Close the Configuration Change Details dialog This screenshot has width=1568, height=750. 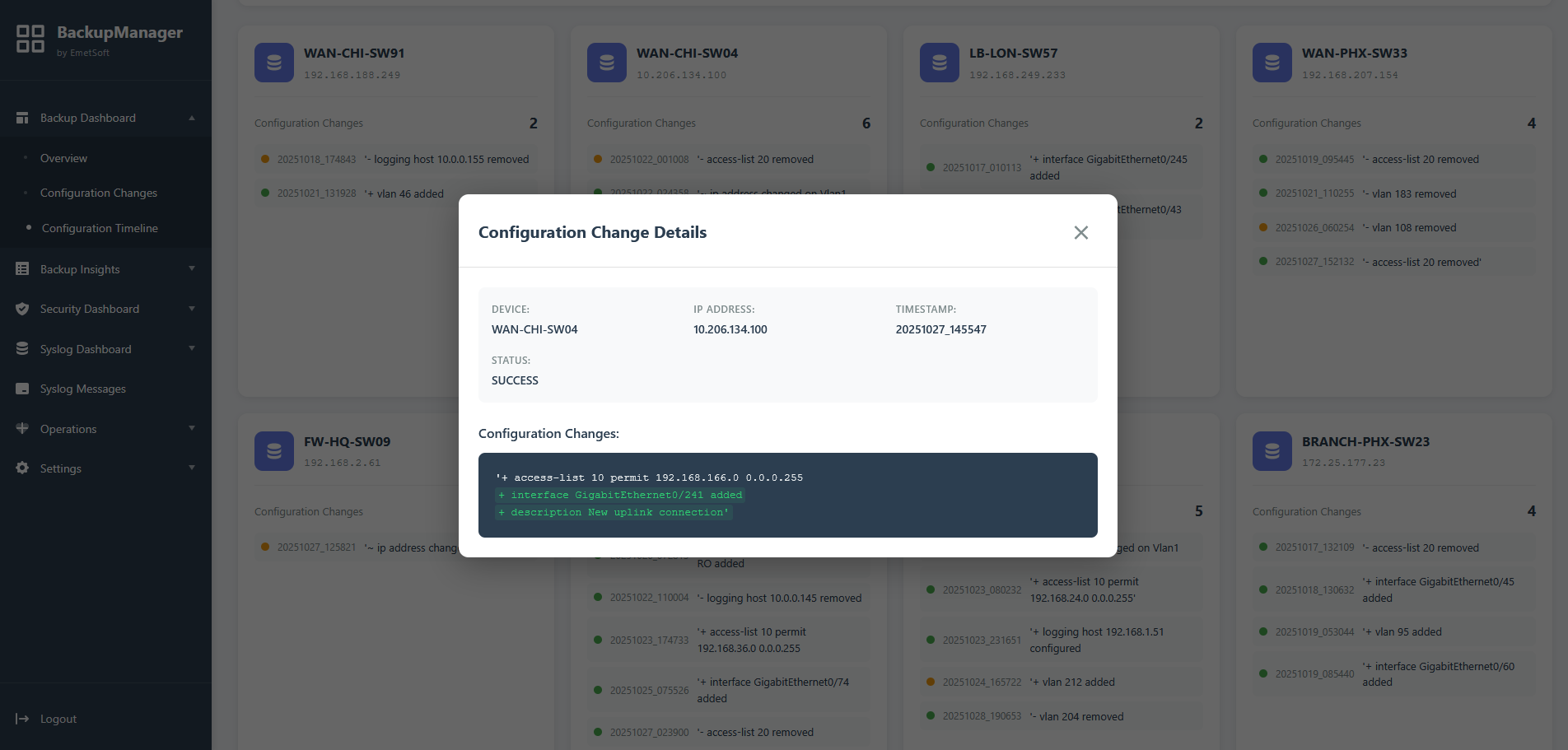point(1080,232)
